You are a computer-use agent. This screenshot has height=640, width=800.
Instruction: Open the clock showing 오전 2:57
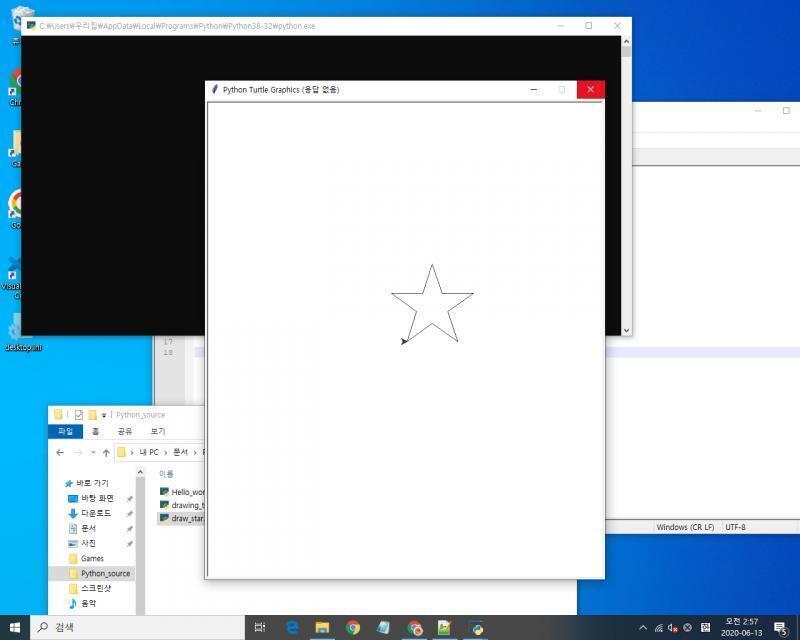click(741, 627)
